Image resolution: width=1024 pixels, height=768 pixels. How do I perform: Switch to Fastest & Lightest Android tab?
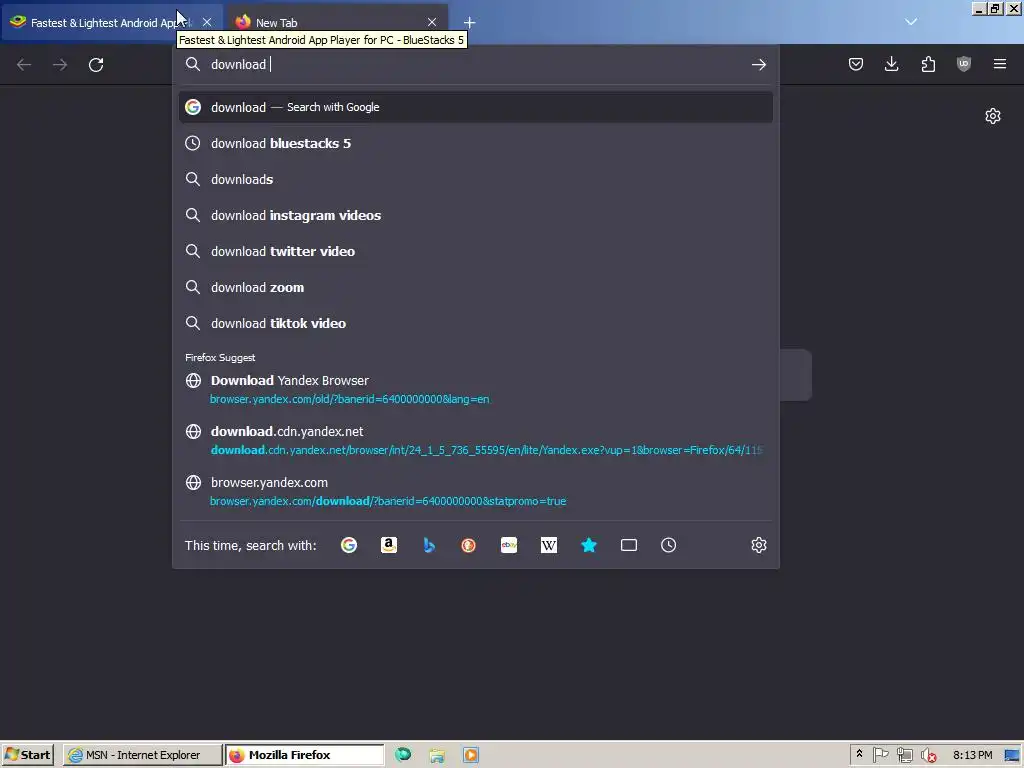point(112,23)
